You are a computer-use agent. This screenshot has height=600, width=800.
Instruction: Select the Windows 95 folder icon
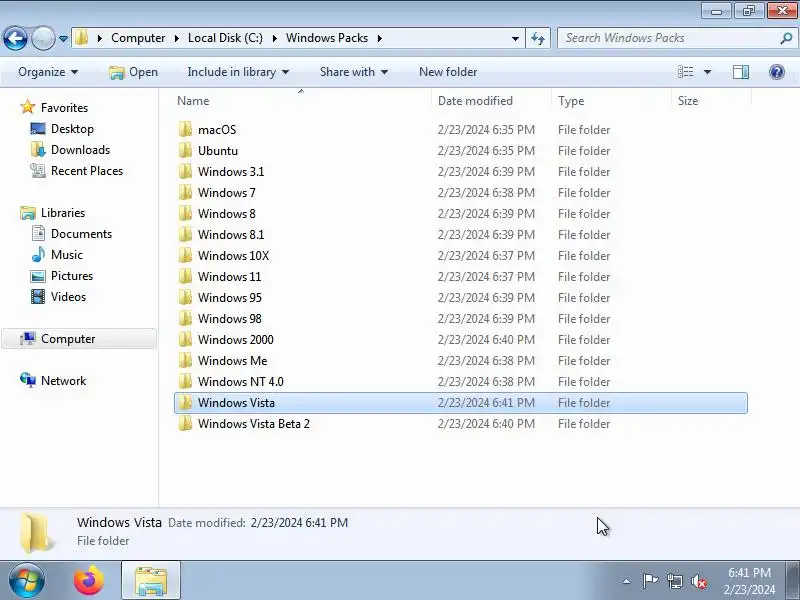click(185, 296)
